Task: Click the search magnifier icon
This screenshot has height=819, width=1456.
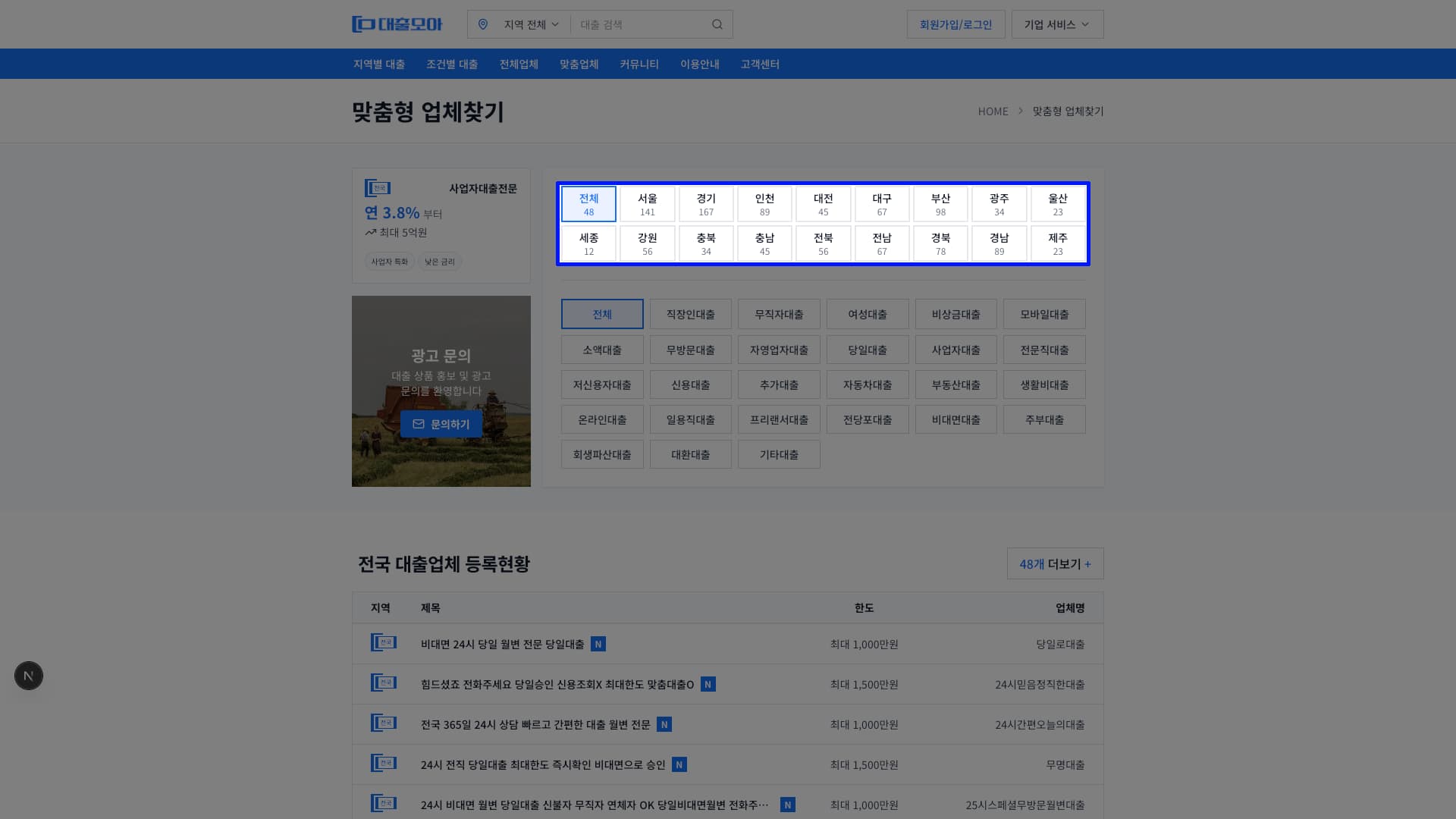Action: 717,24
